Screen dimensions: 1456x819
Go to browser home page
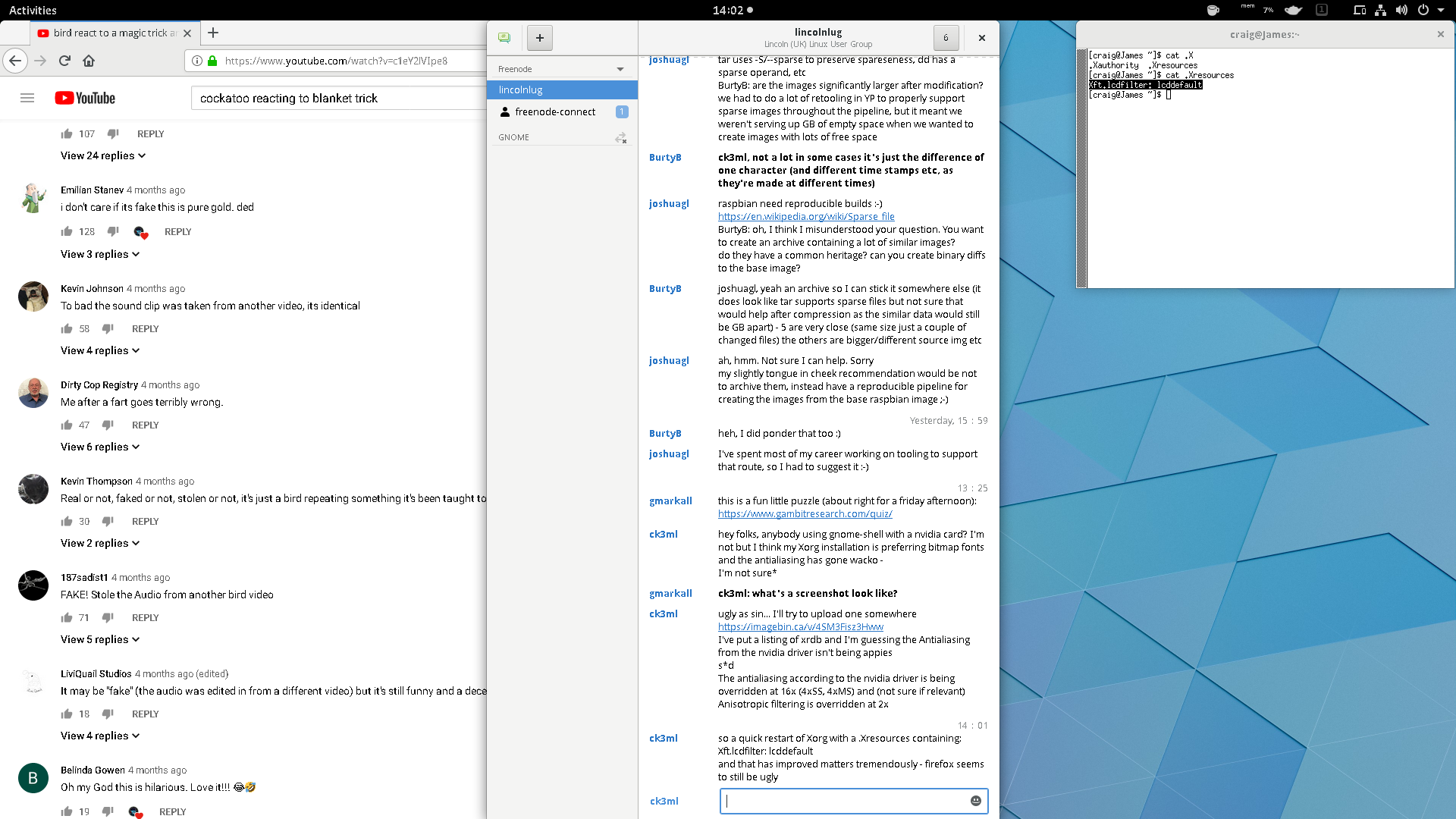tap(89, 61)
